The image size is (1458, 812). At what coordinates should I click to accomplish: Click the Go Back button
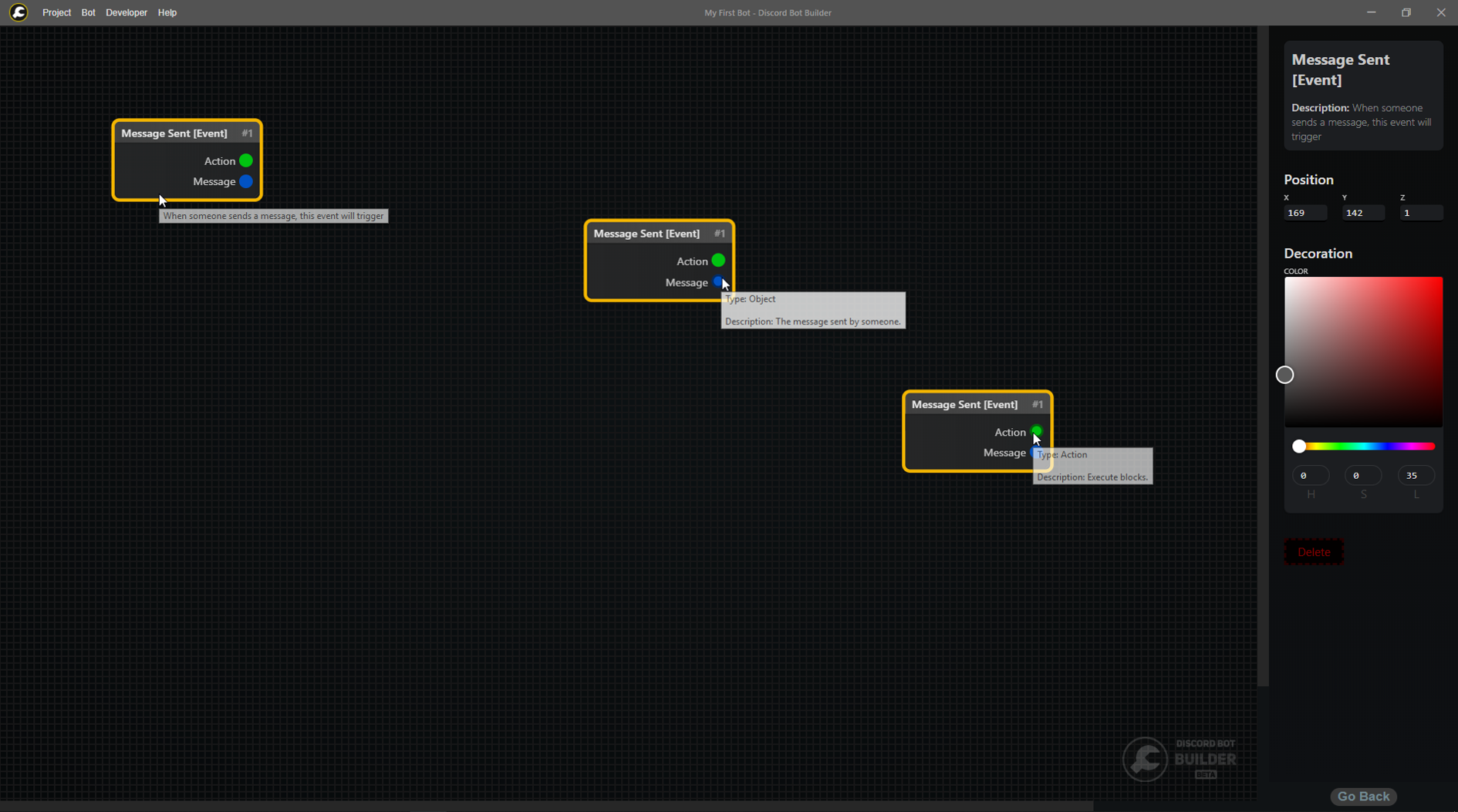click(x=1363, y=797)
